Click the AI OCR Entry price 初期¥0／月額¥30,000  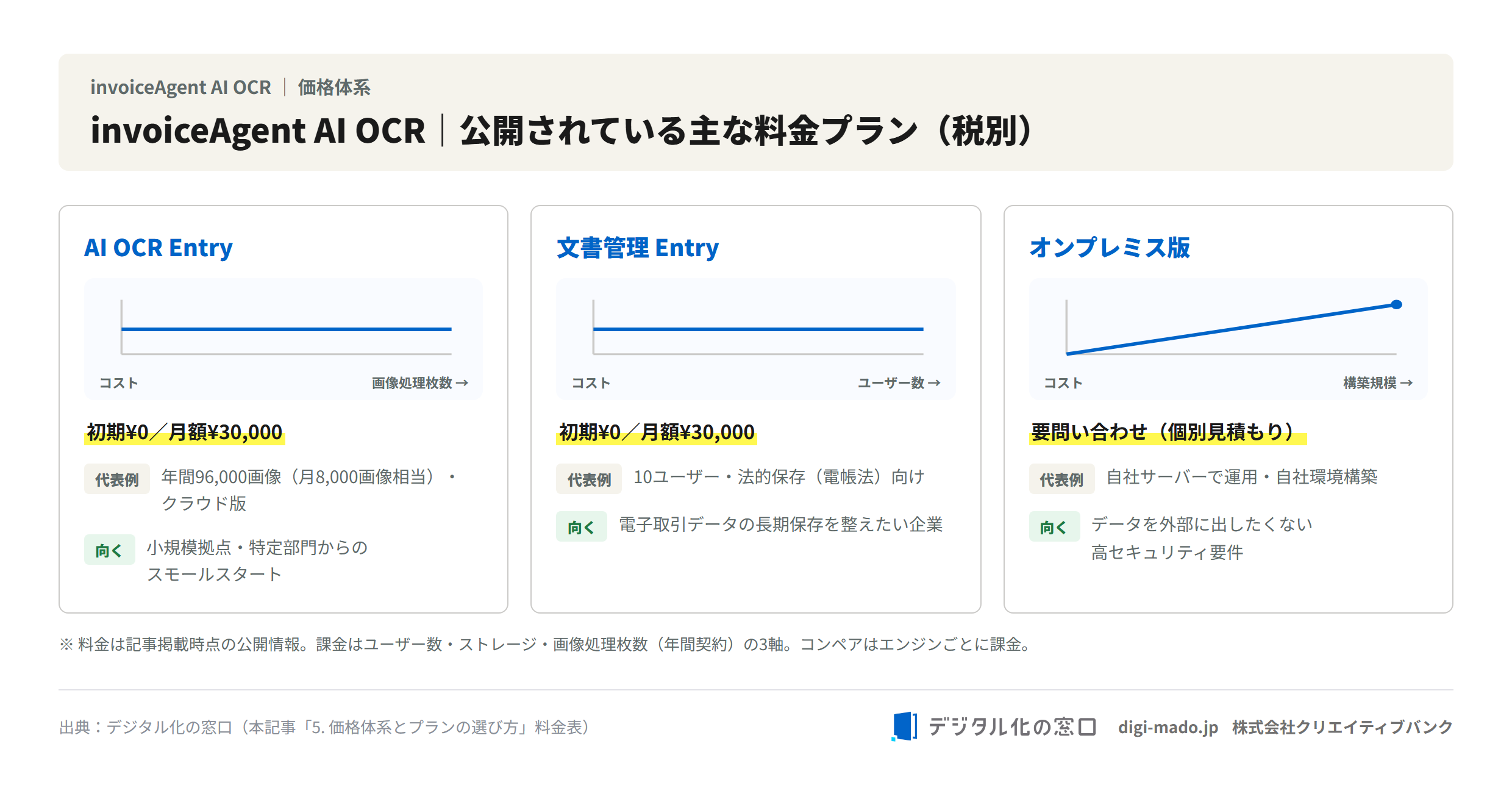click(x=185, y=432)
